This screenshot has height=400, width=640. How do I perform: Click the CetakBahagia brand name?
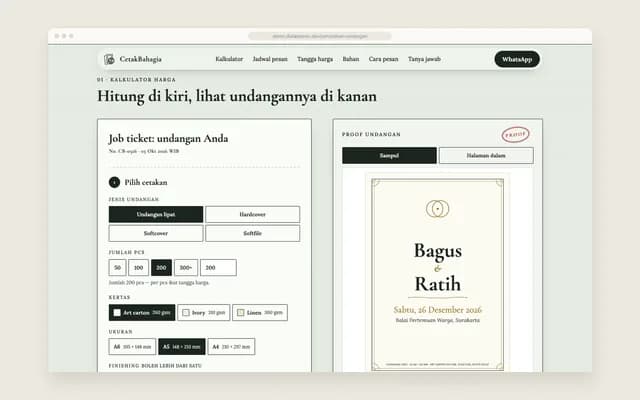141,59
